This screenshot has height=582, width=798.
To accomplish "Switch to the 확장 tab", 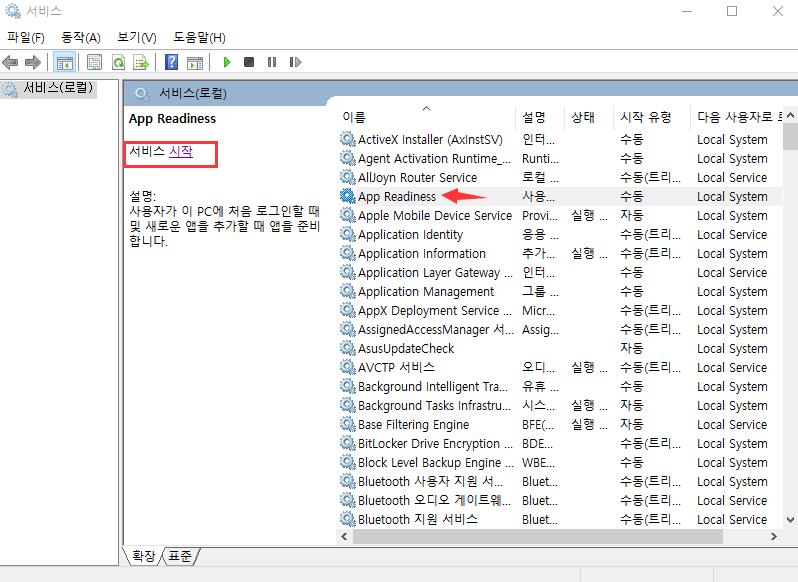I will pos(144,556).
